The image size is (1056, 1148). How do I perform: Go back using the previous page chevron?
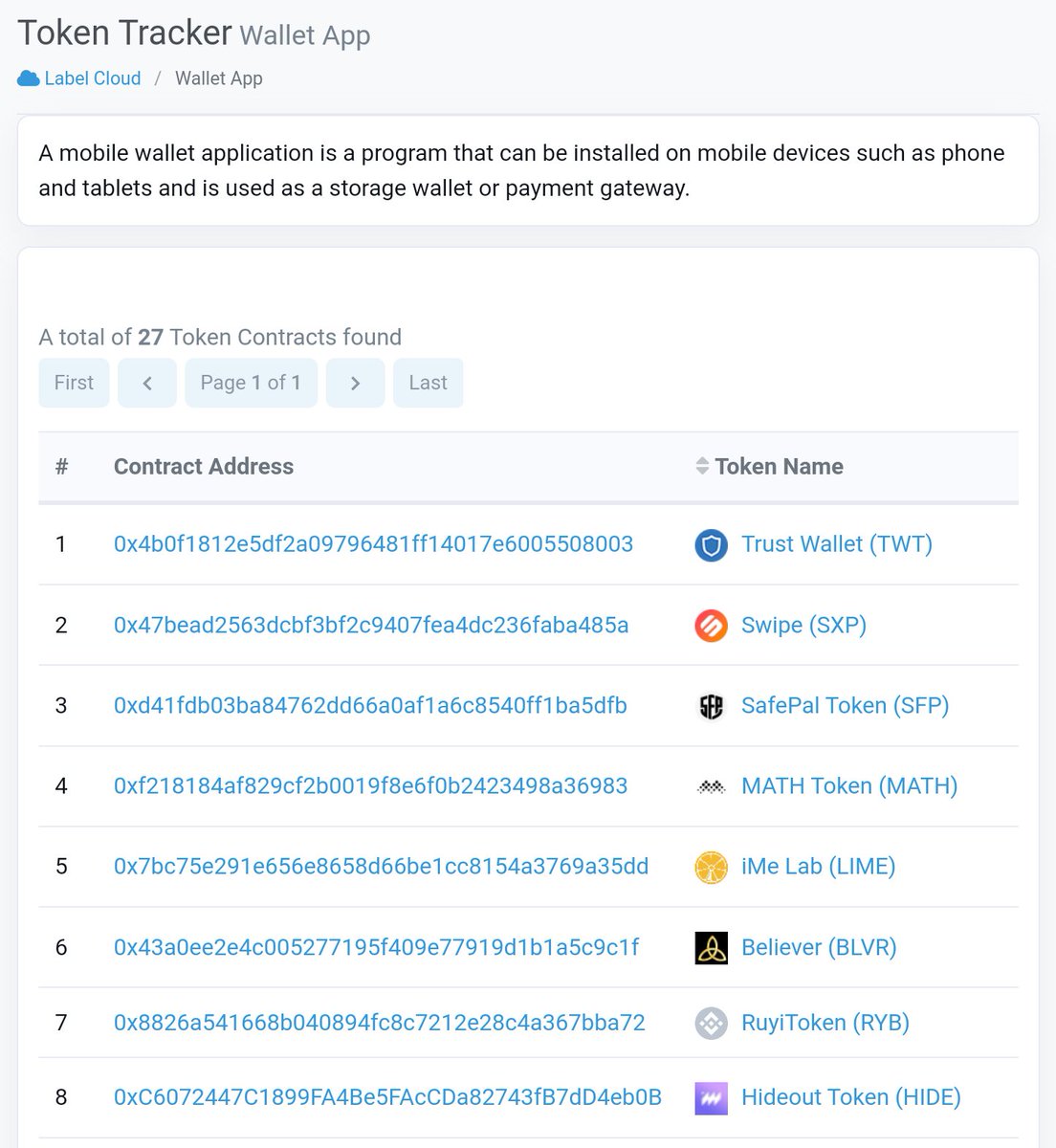click(x=147, y=383)
